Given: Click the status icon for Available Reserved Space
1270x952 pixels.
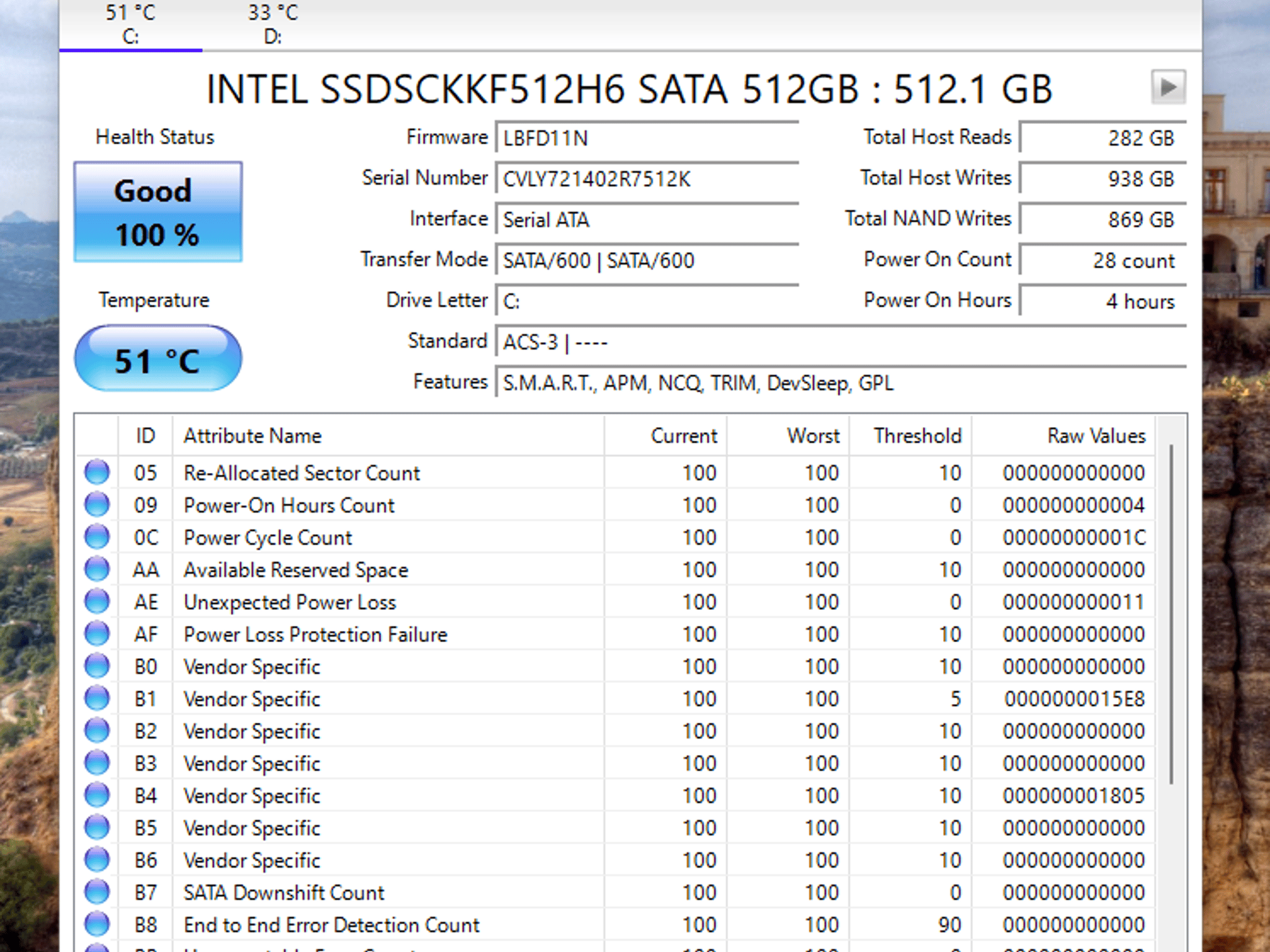Looking at the screenshot, I should coord(97,569).
